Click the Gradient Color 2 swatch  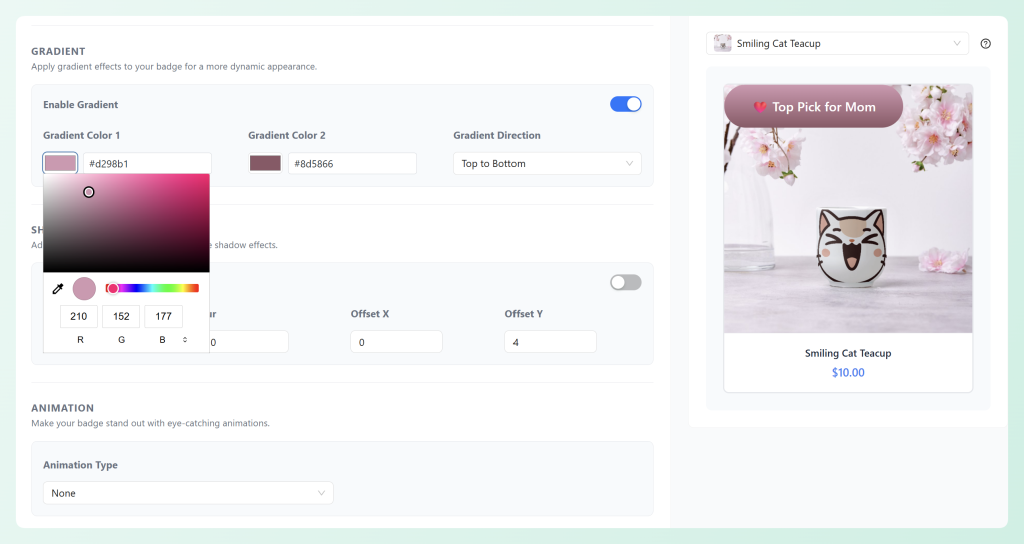265,163
